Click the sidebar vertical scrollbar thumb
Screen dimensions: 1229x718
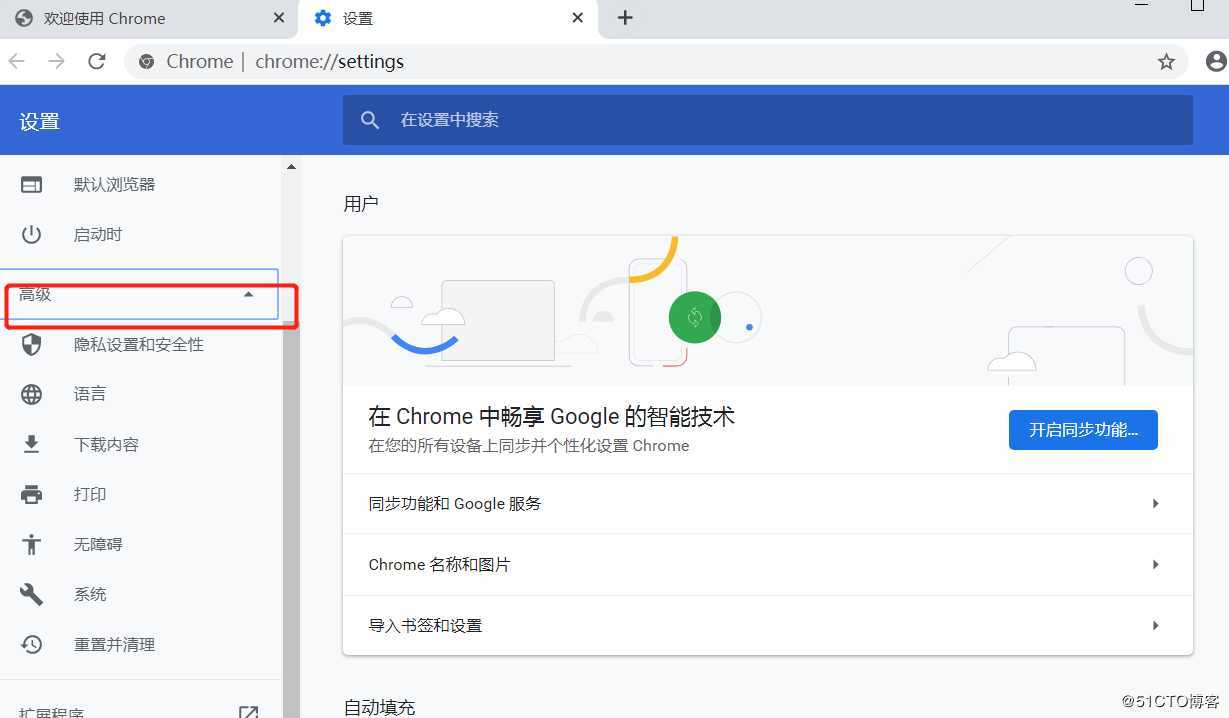click(291, 520)
